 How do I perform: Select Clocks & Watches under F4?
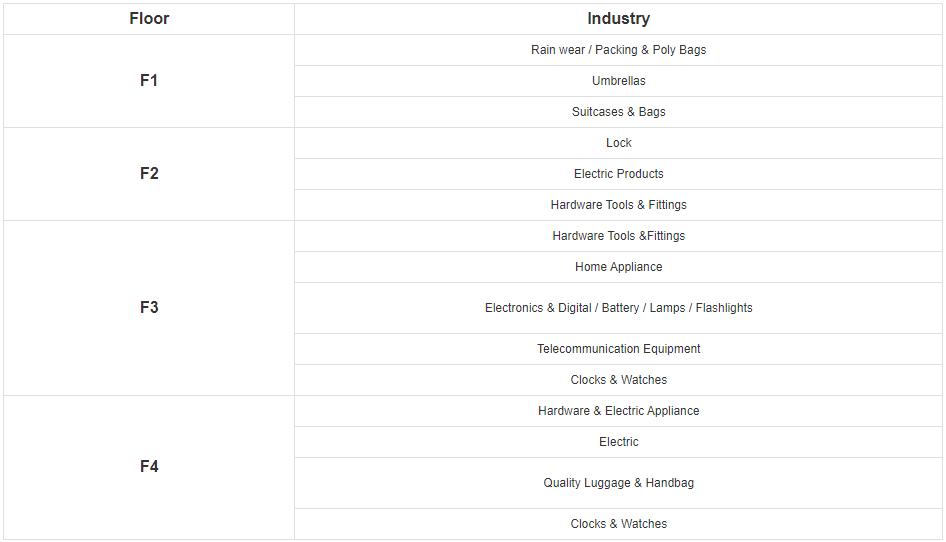point(618,524)
